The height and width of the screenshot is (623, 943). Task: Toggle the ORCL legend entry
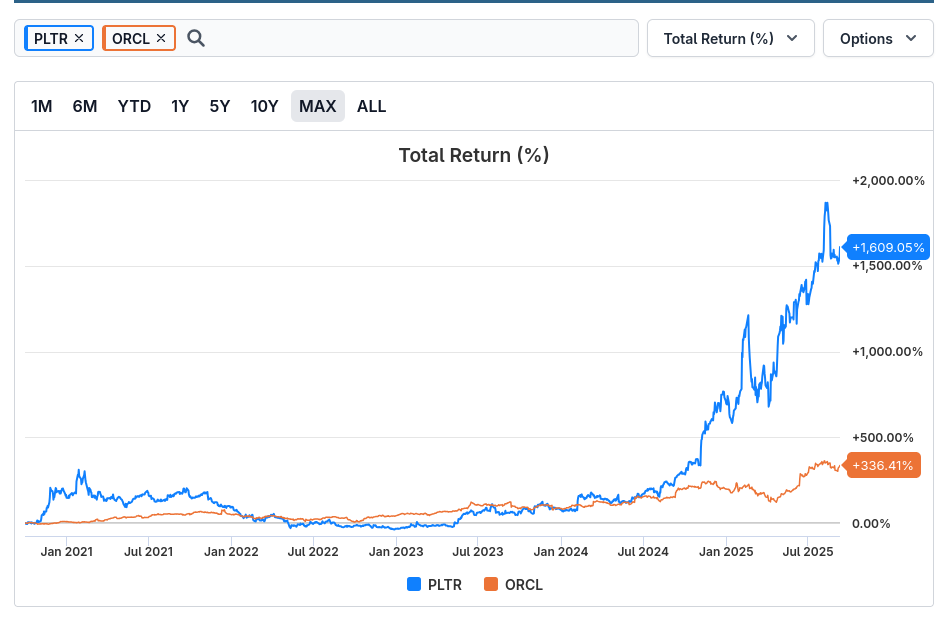513,585
